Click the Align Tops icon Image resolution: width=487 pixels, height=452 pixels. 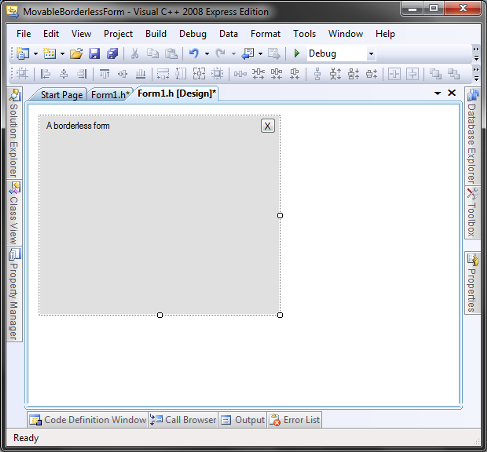104,74
